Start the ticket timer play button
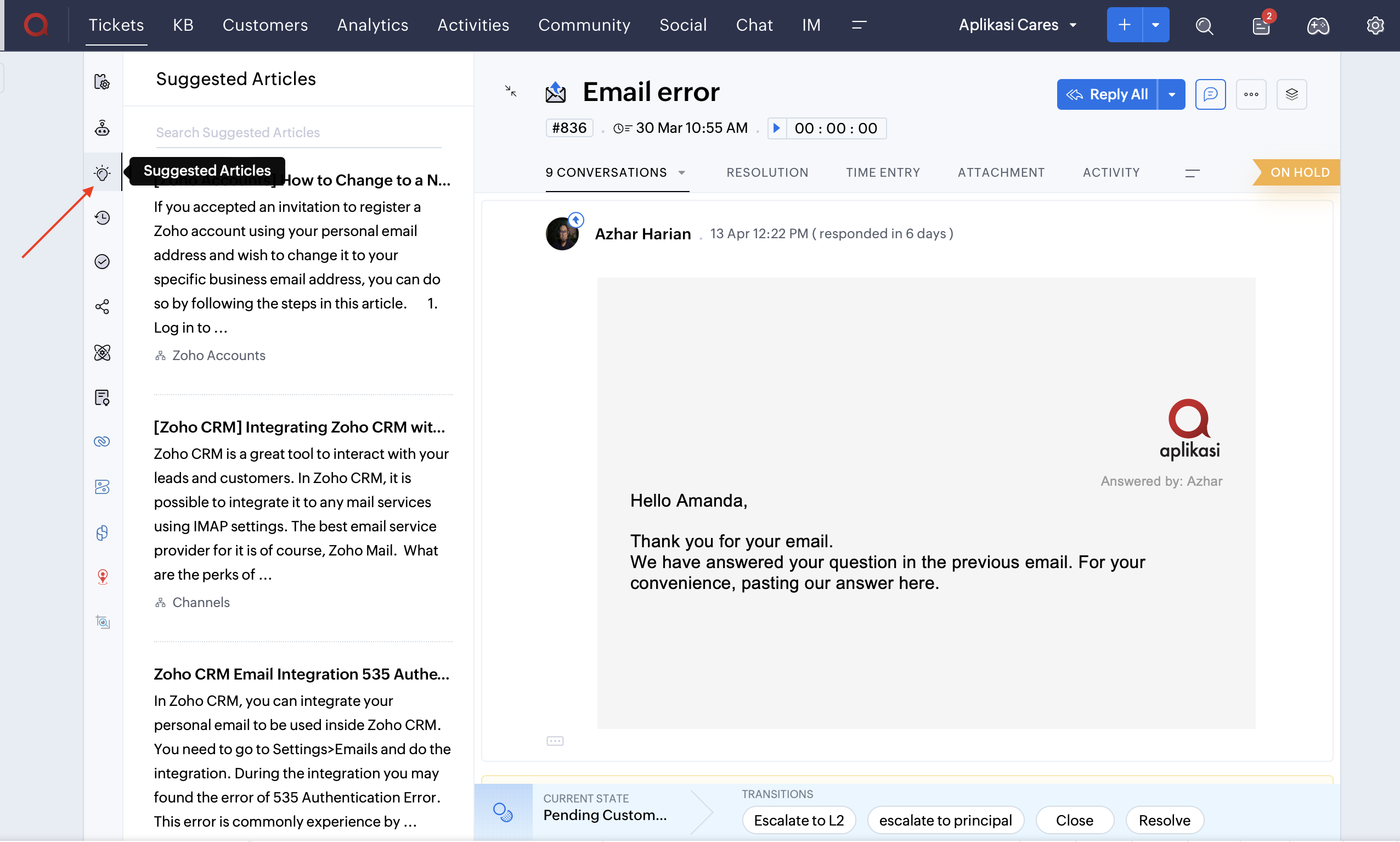 (777, 128)
